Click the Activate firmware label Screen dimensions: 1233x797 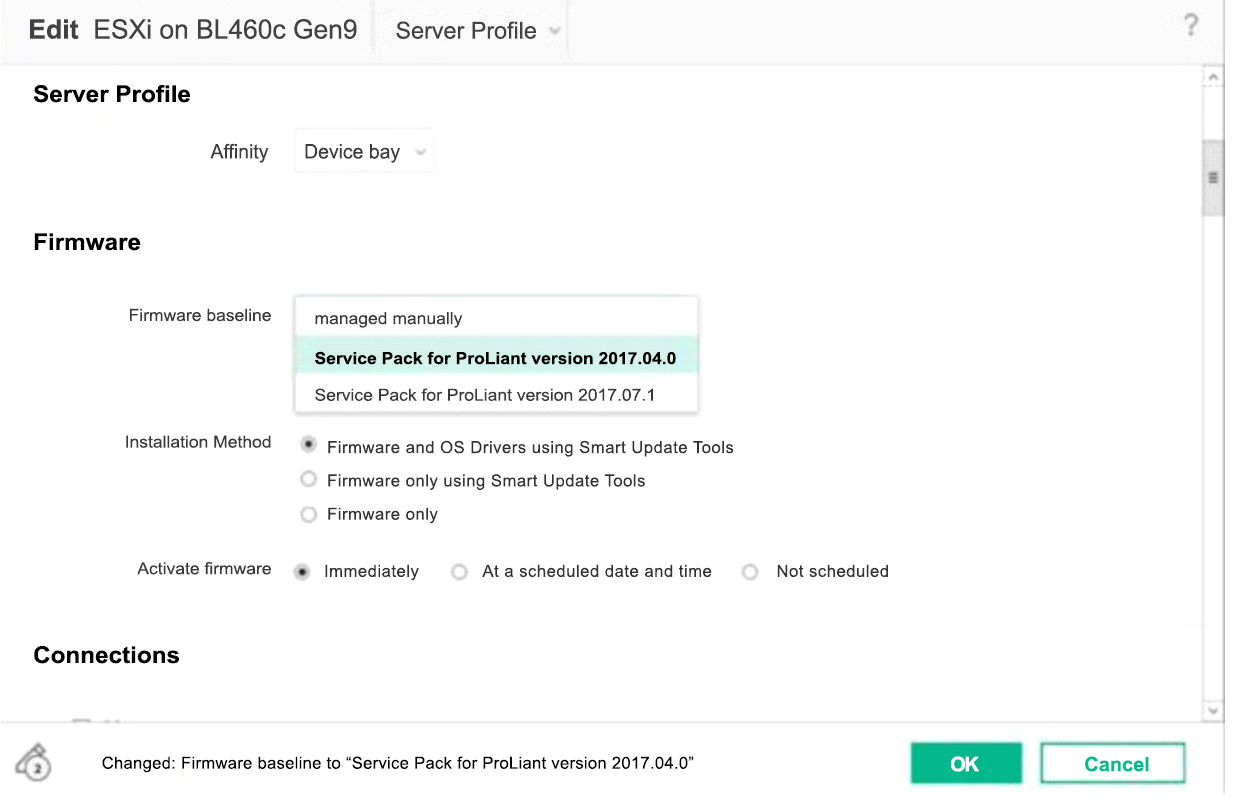pyautogui.click(x=204, y=568)
